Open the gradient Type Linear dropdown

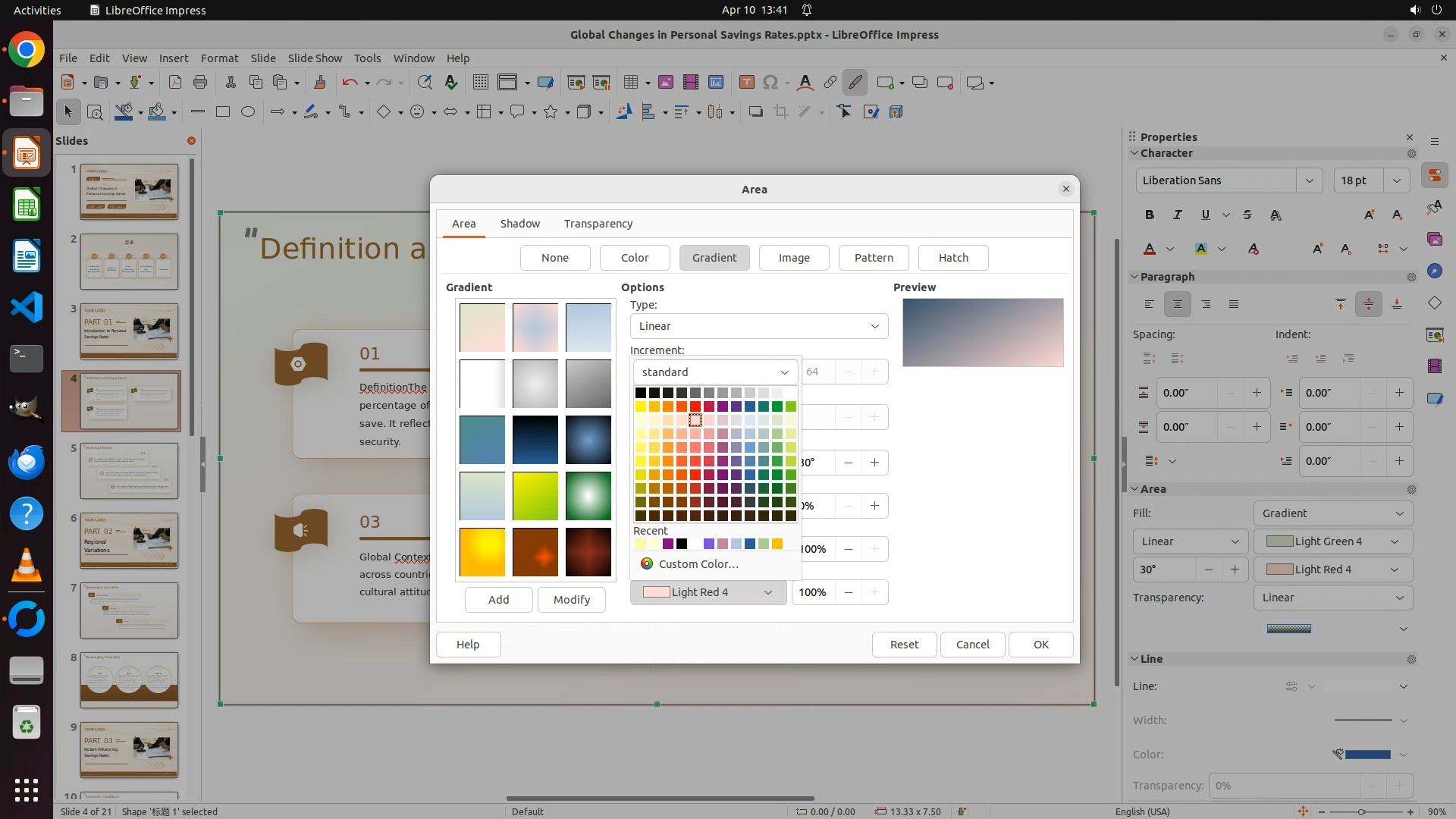click(x=758, y=326)
